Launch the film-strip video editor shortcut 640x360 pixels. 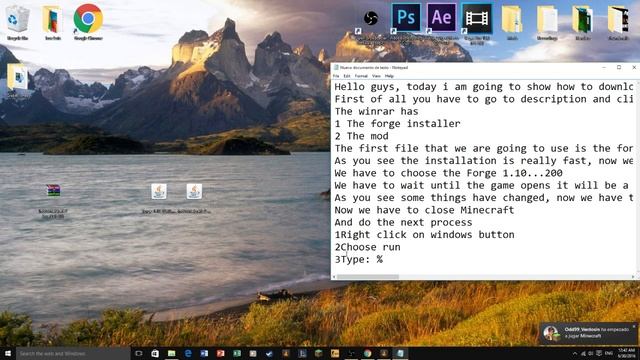coord(477,18)
